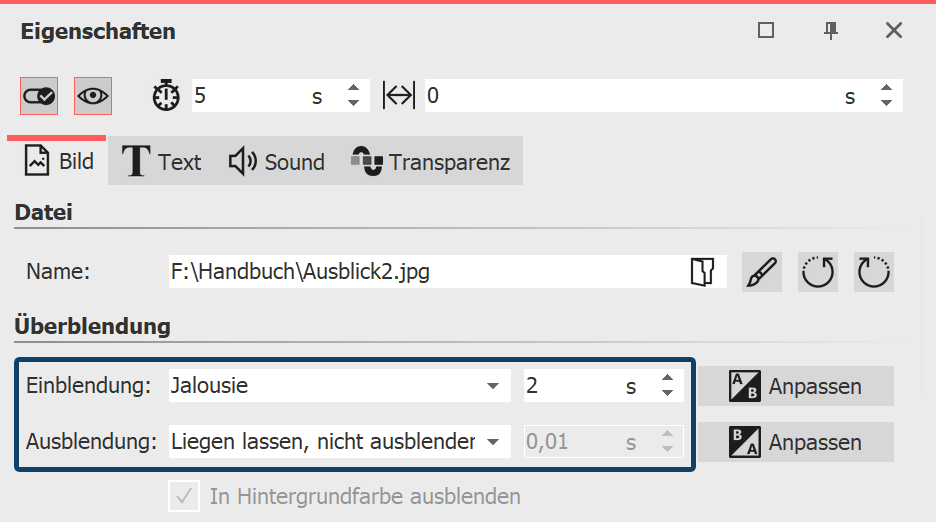936x522 pixels.
Task: Rotate image counterclockwise
Action: [x=818, y=271]
